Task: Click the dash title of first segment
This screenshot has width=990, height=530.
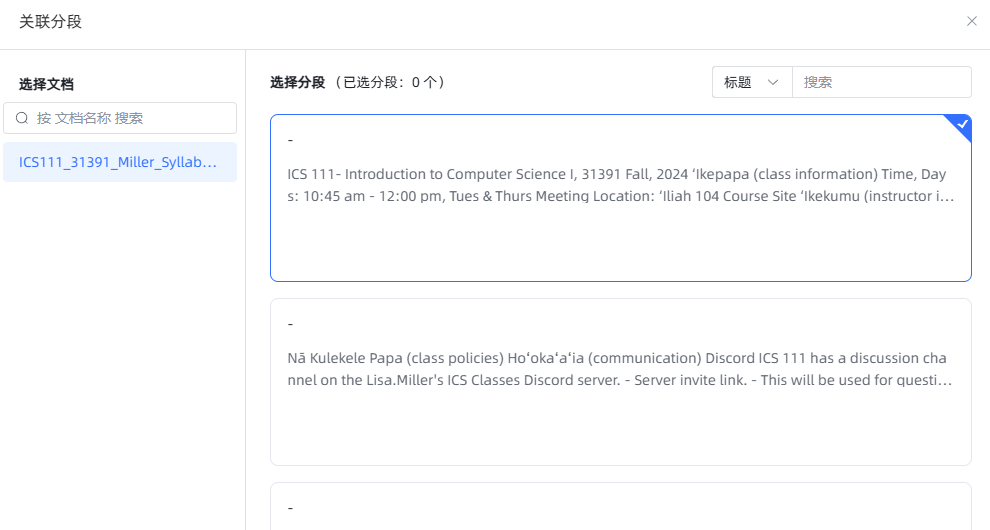Action: [x=290, y=140]
